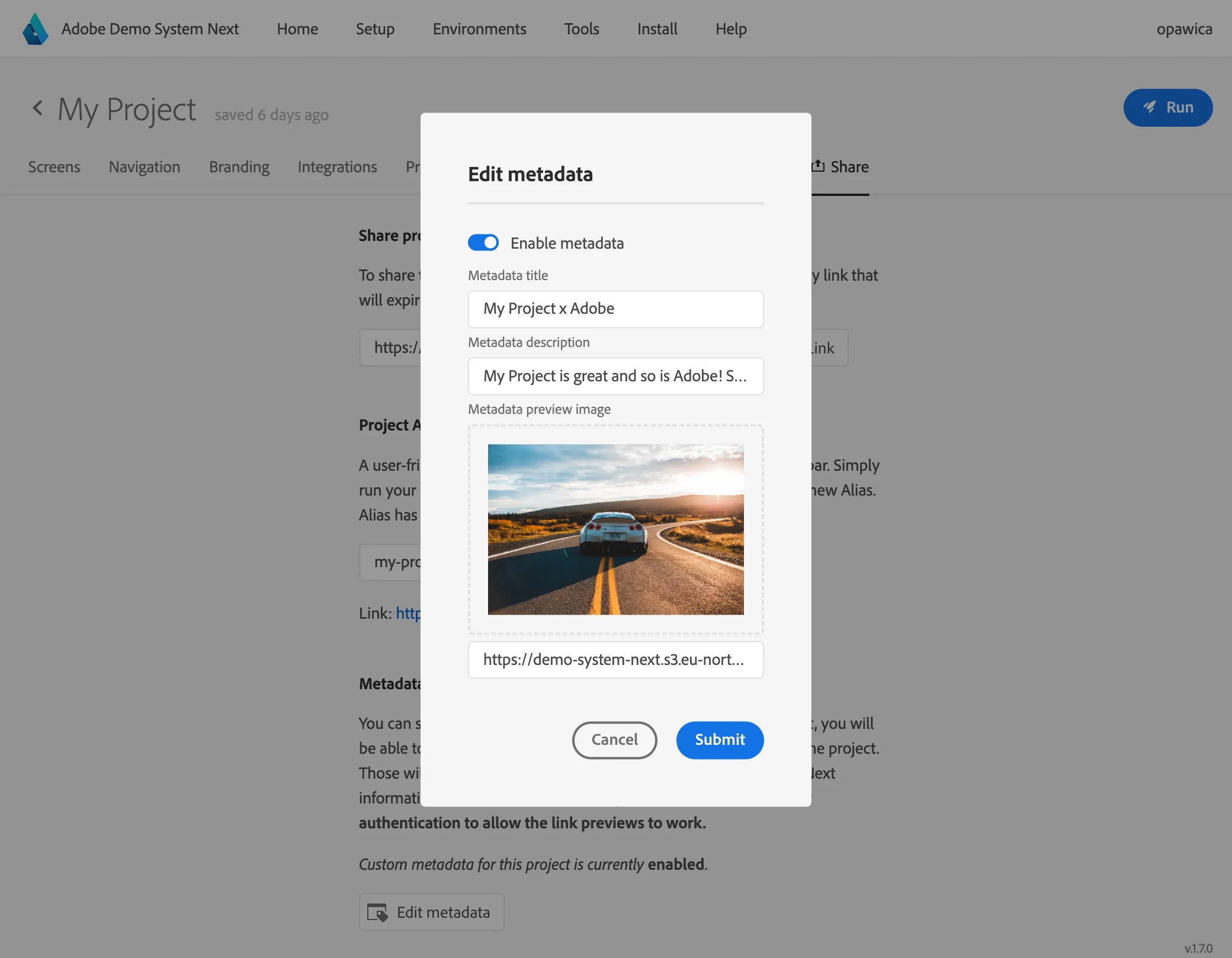Open the Install menu
1232x958 pixels.
(x=657, y=29)
